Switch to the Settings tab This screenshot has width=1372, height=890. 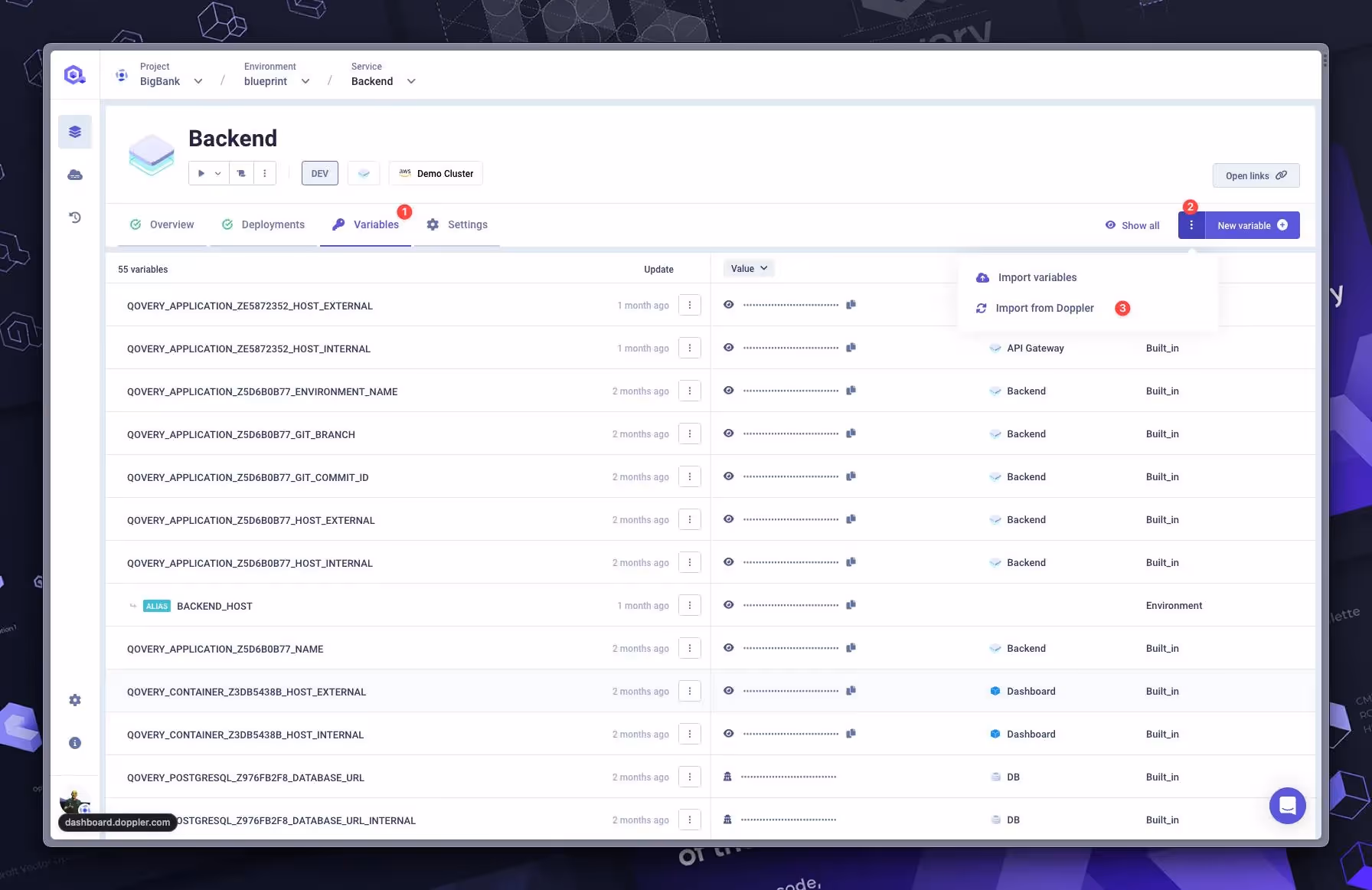(457, 224)
